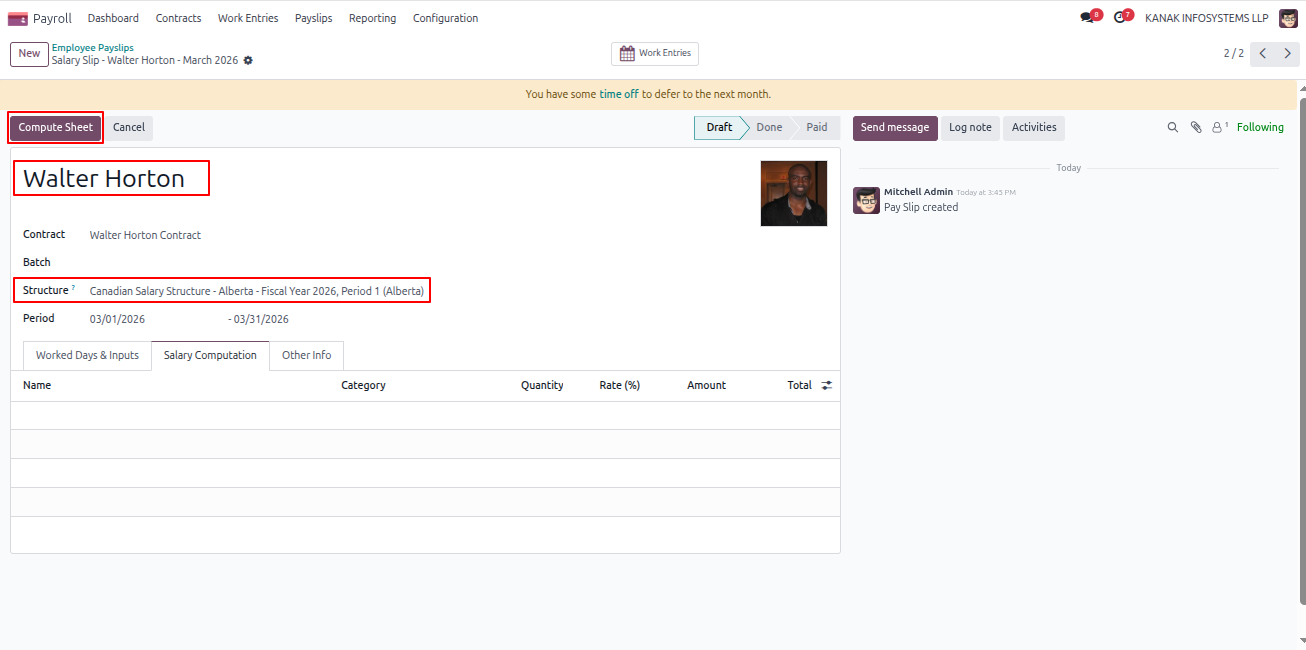Open the activities clock icon in the top bar

1120,18
